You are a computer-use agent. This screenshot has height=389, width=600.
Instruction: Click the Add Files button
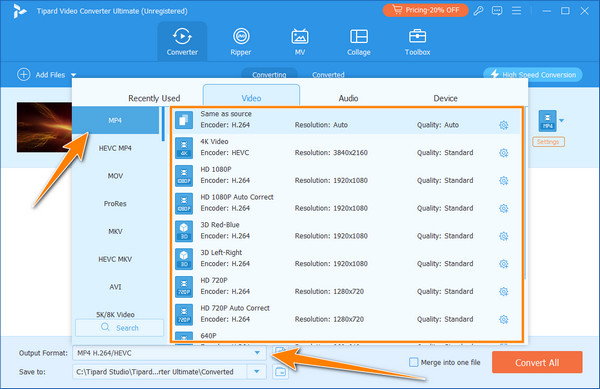coord(41,75)
